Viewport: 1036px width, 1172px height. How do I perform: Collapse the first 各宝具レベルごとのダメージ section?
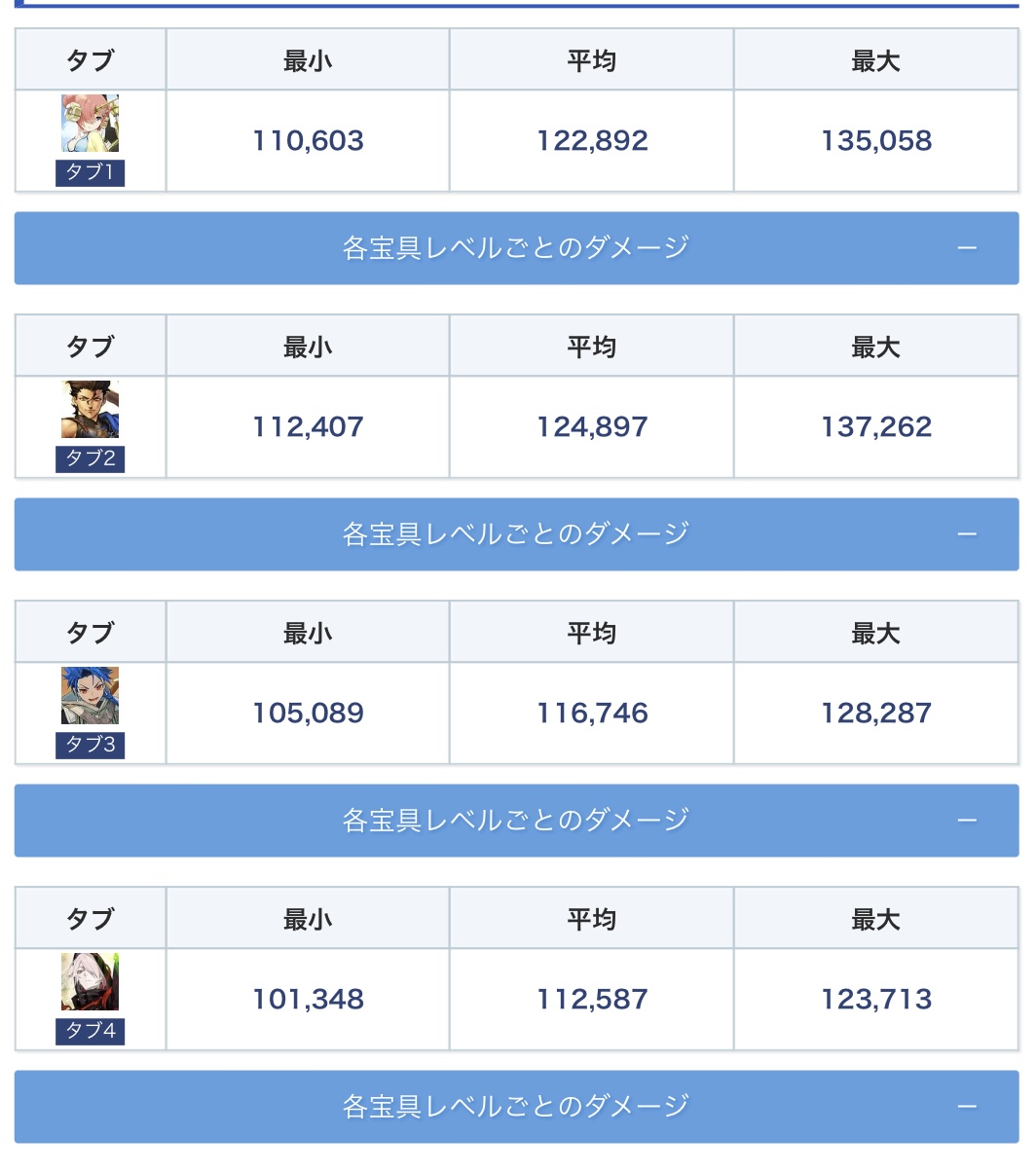pyautogui.click(x=516, y=248)
